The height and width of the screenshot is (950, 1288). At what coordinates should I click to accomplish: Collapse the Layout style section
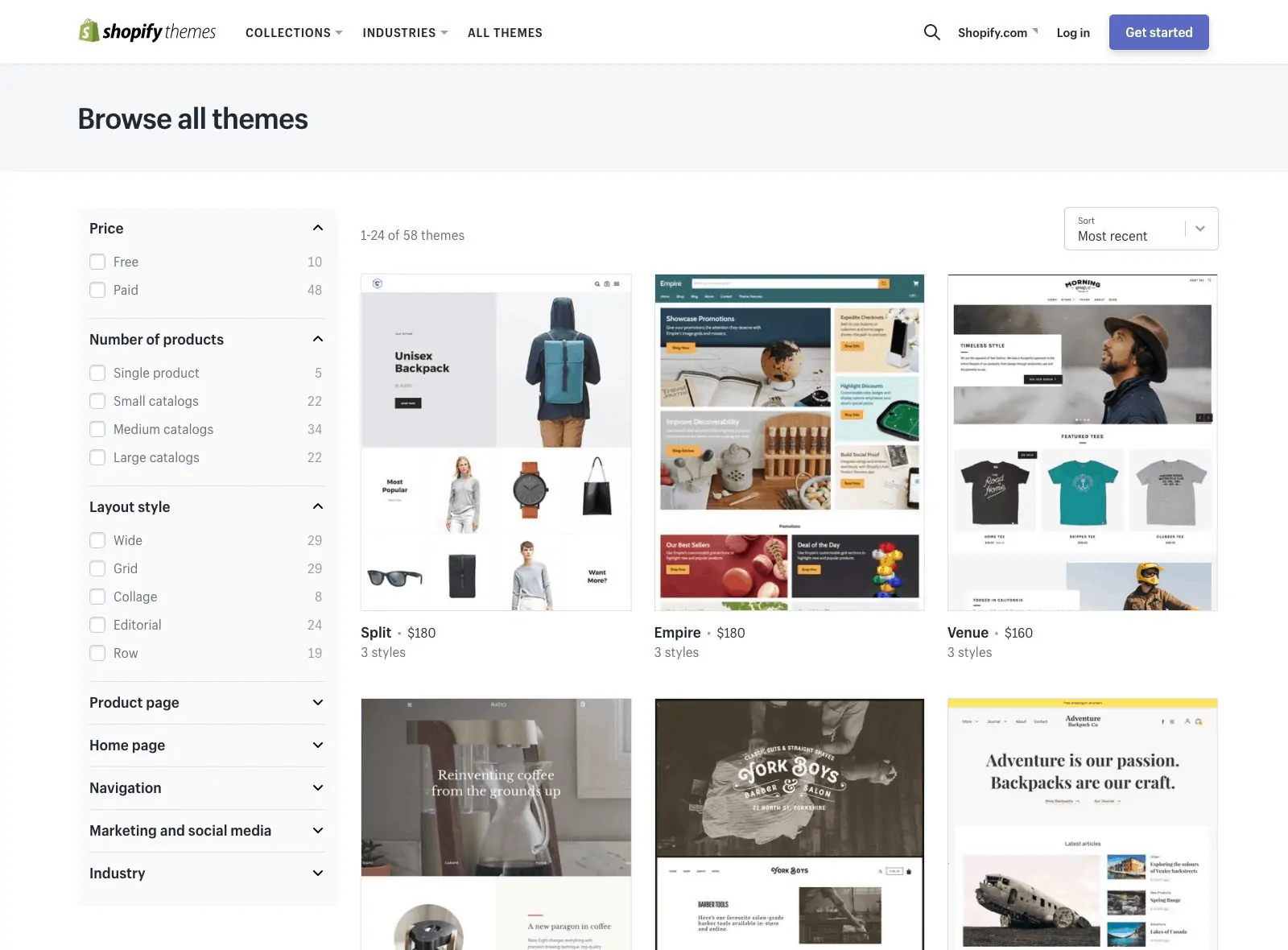[317, 506]
